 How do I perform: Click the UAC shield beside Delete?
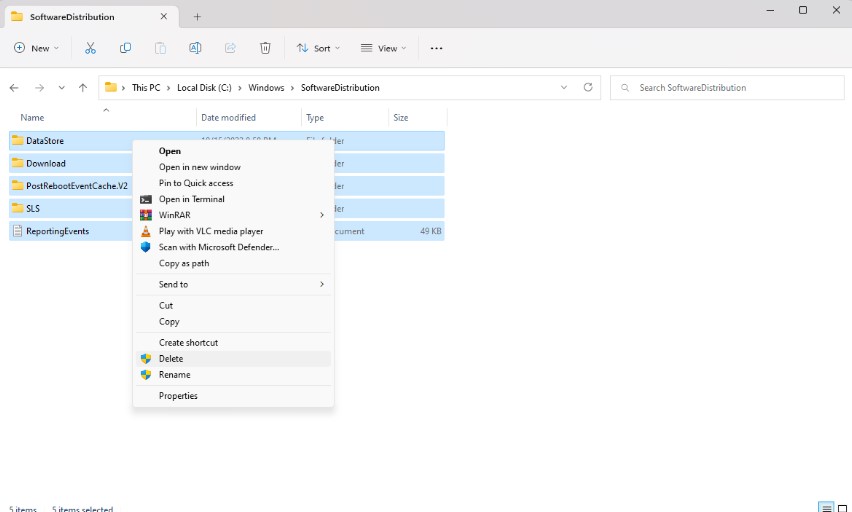[x=146, y=359]
